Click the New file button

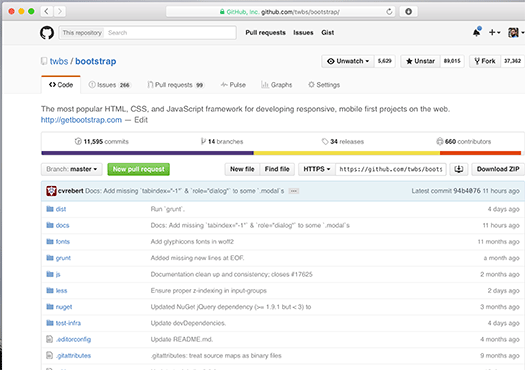click(242, 169)
